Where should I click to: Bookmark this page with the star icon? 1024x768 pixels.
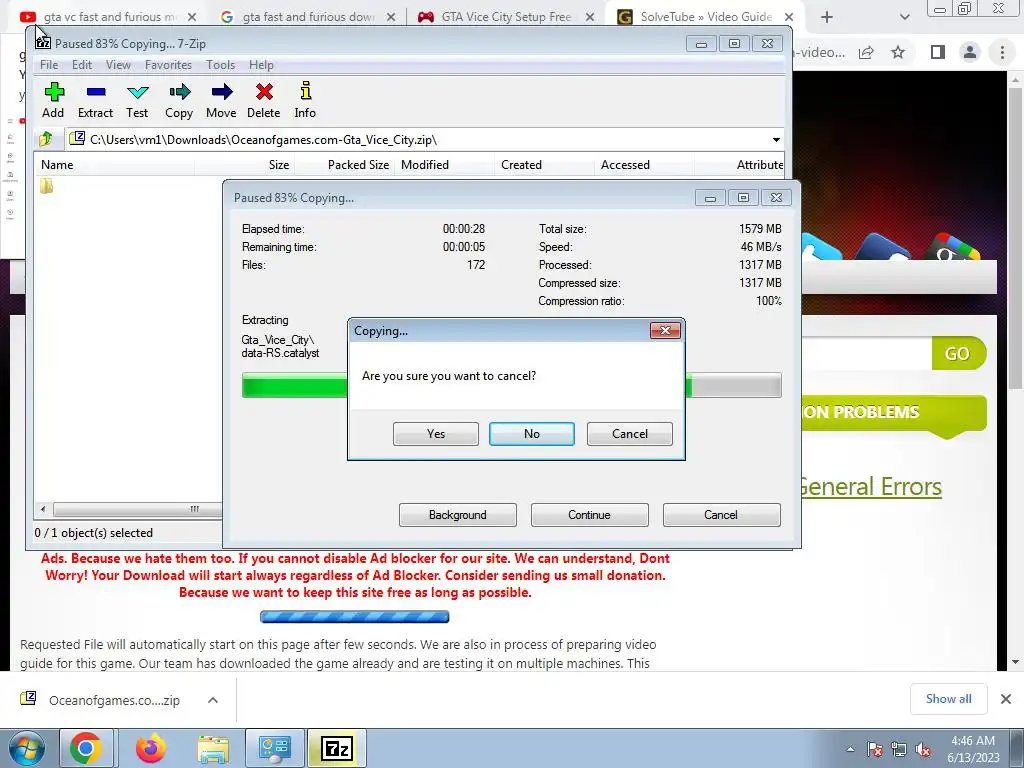point(899,52)
